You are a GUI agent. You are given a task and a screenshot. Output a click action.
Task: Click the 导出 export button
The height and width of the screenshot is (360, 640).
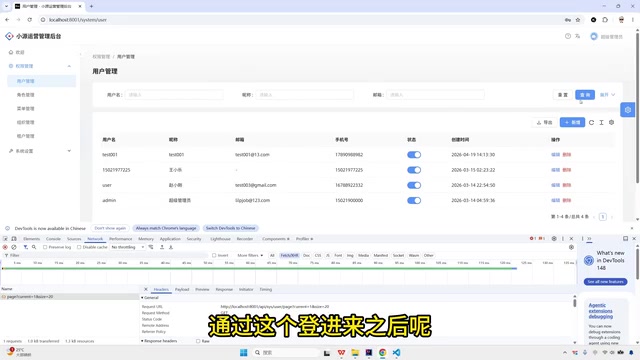tap(544, 122)
